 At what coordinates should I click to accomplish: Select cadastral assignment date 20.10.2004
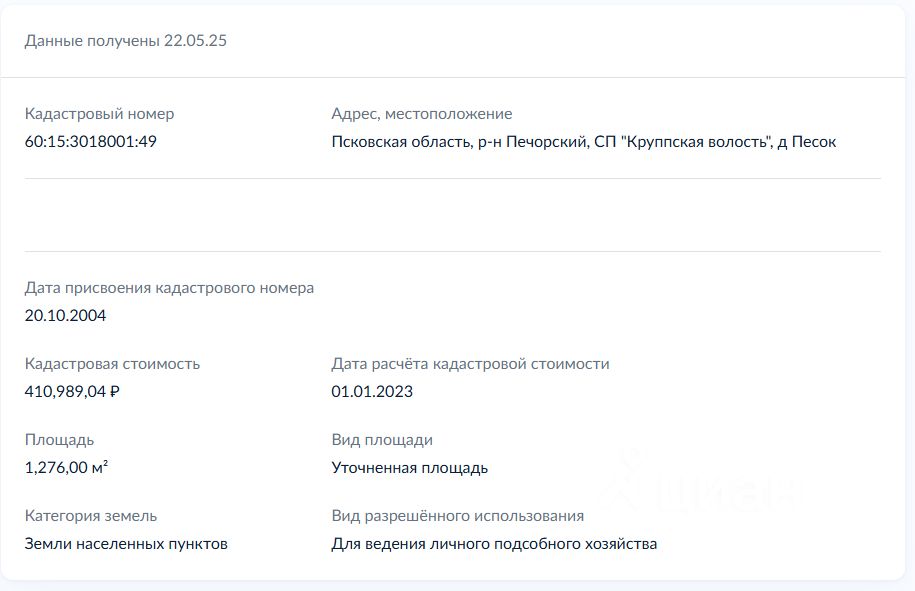click(x=65, y=316)
